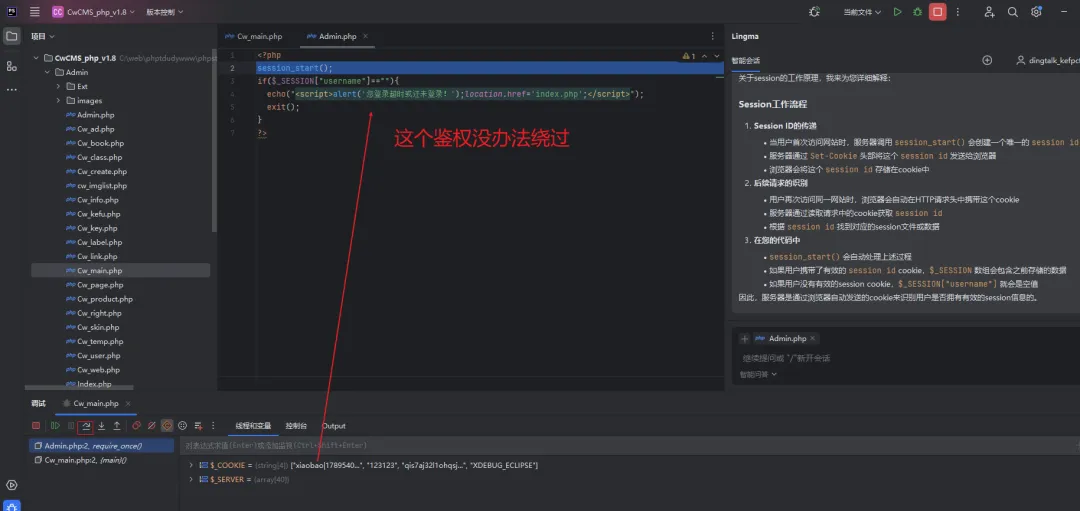
Task: Start a new Lingma chat with plus icon
Action: coord(987,61)
